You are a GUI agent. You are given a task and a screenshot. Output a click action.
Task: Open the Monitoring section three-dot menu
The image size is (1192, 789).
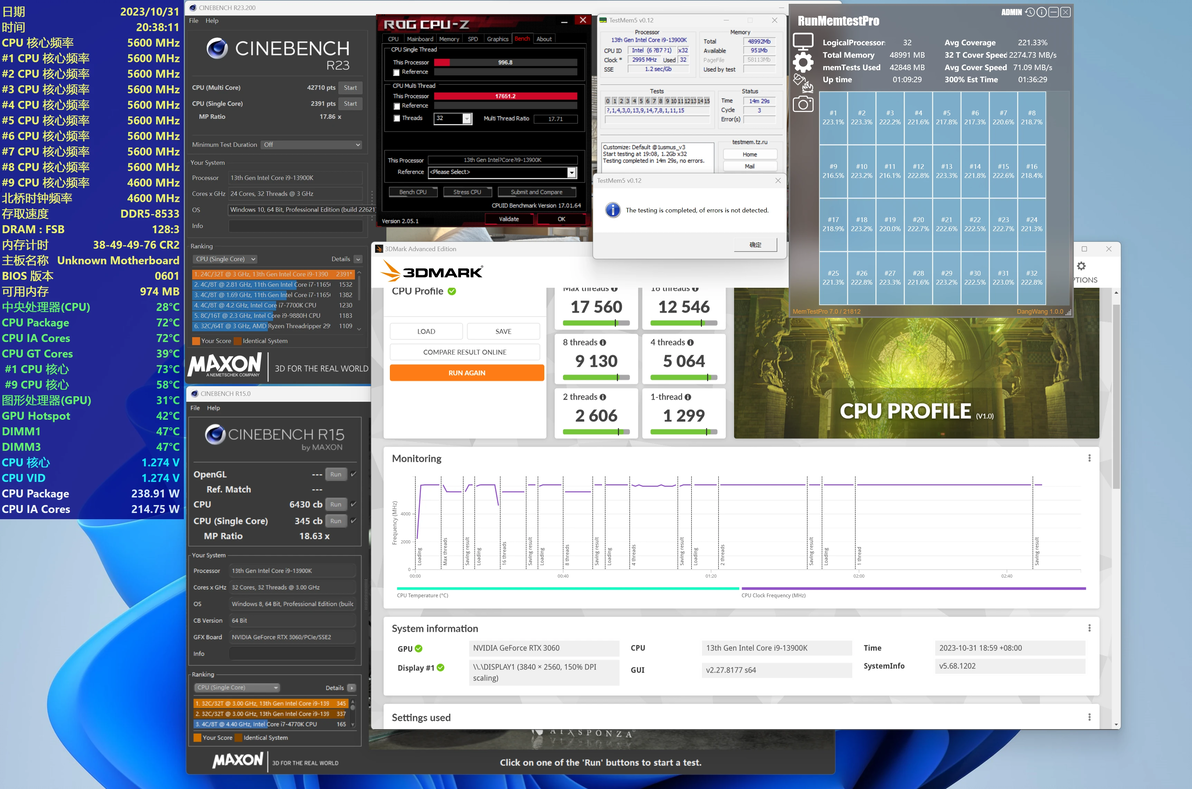1089,458
